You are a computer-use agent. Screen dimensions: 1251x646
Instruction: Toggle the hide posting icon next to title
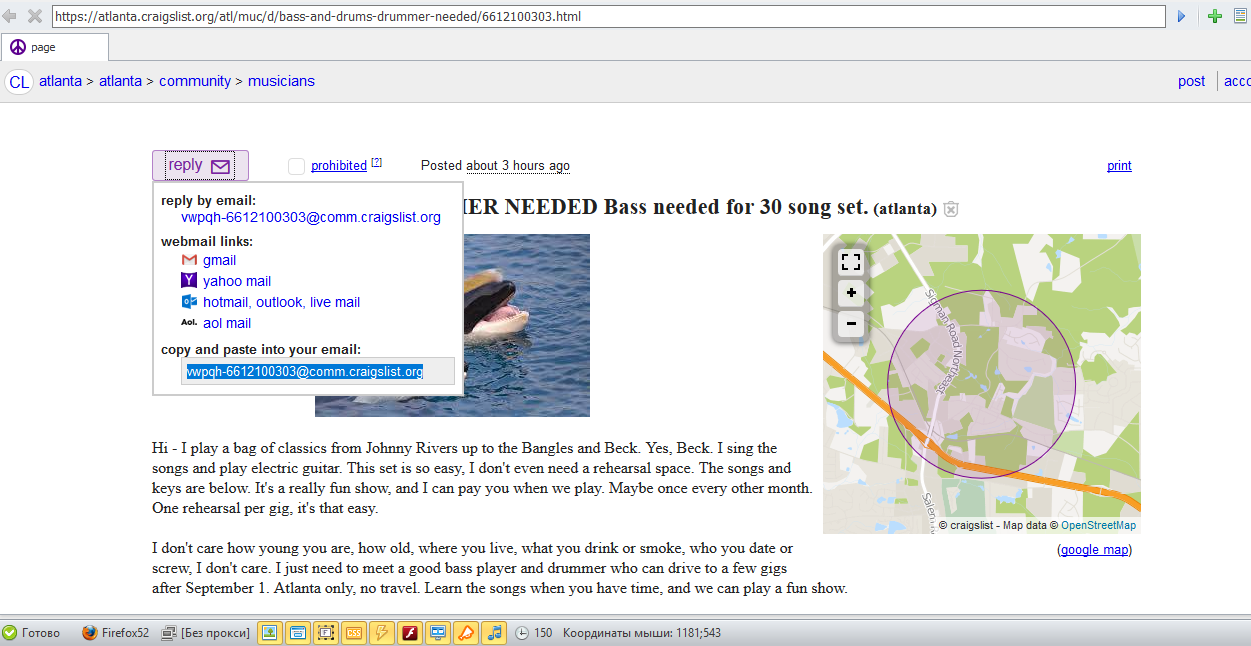pyautogui.click(x=951, y=209)
